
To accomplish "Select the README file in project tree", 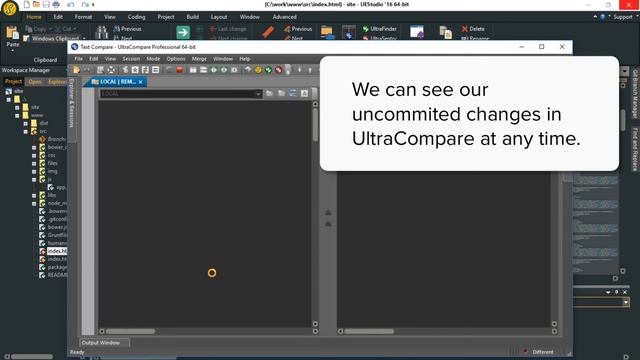I will pos(57,275).
